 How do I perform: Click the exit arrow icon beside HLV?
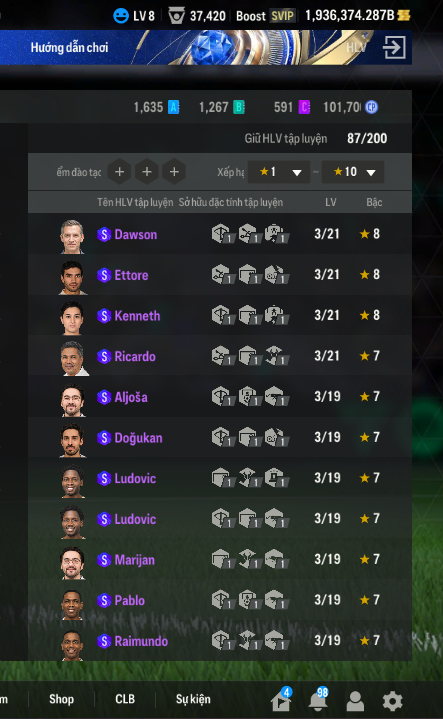coord(394,47)
